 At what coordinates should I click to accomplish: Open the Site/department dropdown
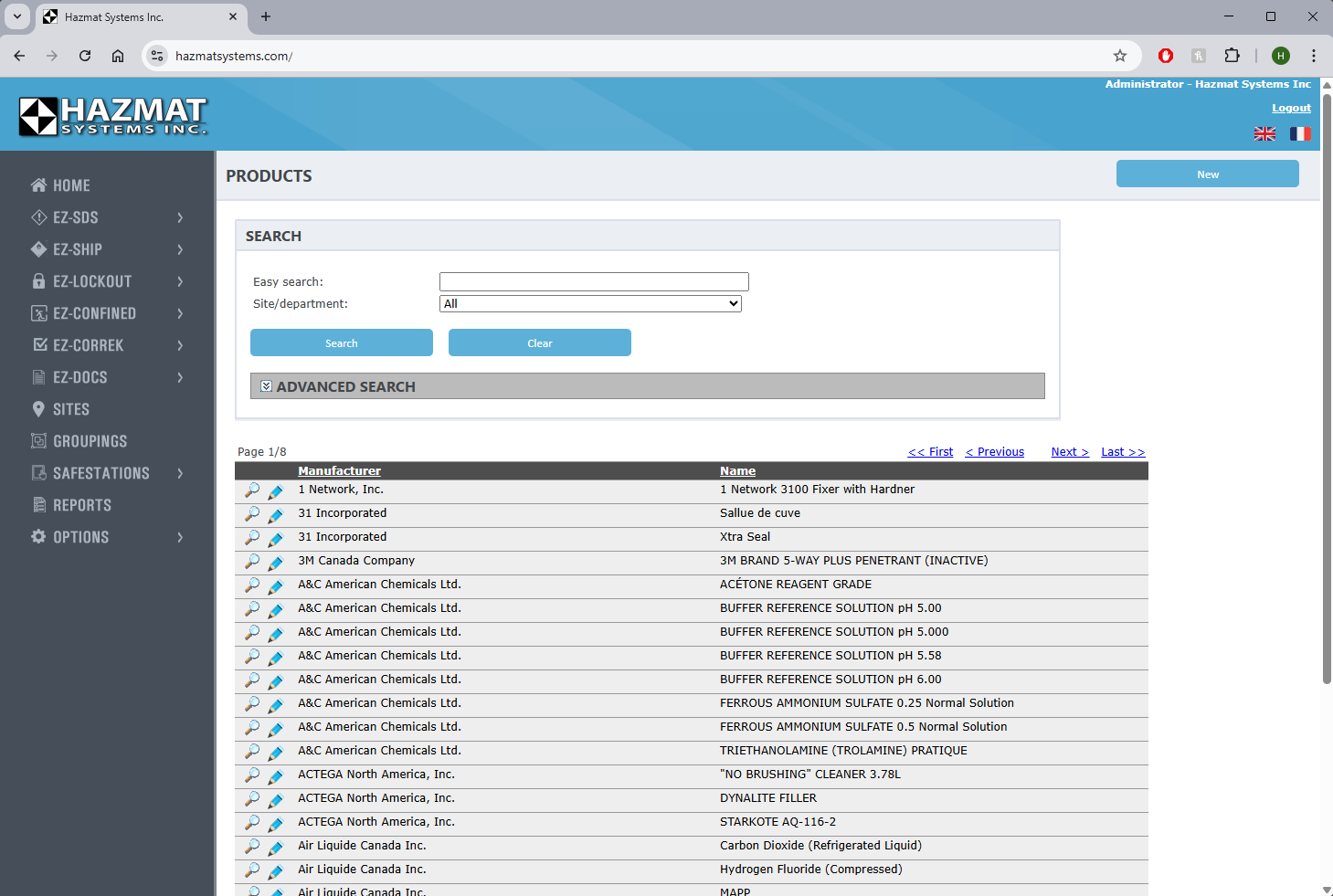590,304
